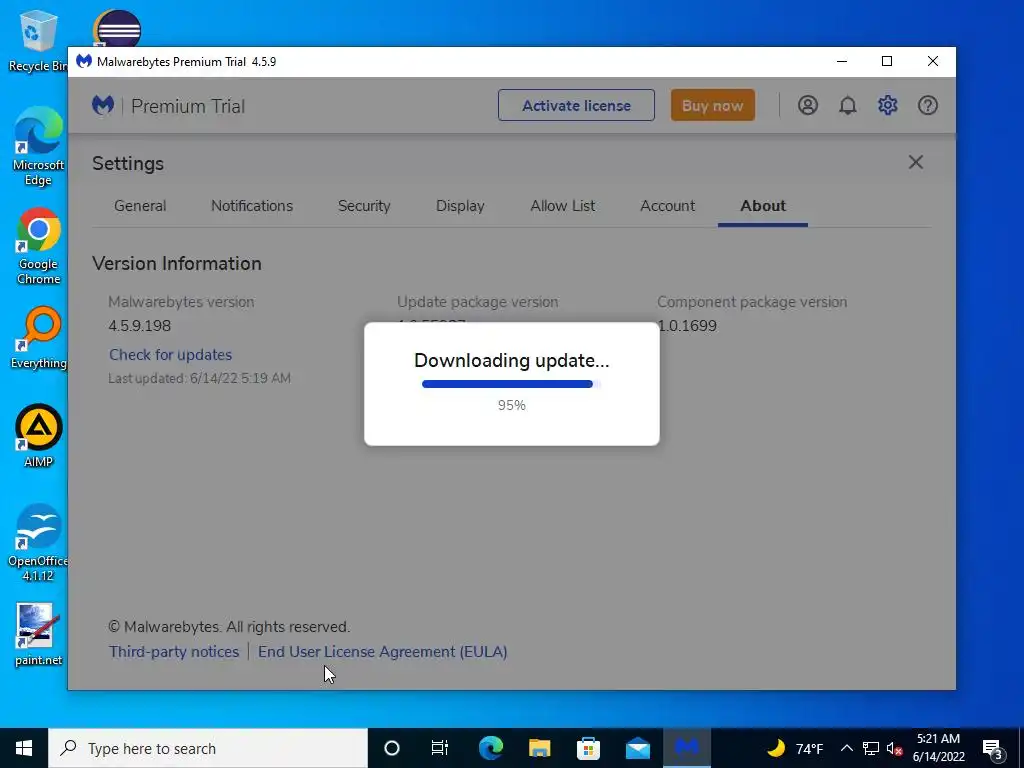Open Task View on the taskbar
Image resolution: width=1024 pixels, height=768 pixels.
(x=440, y=748)
